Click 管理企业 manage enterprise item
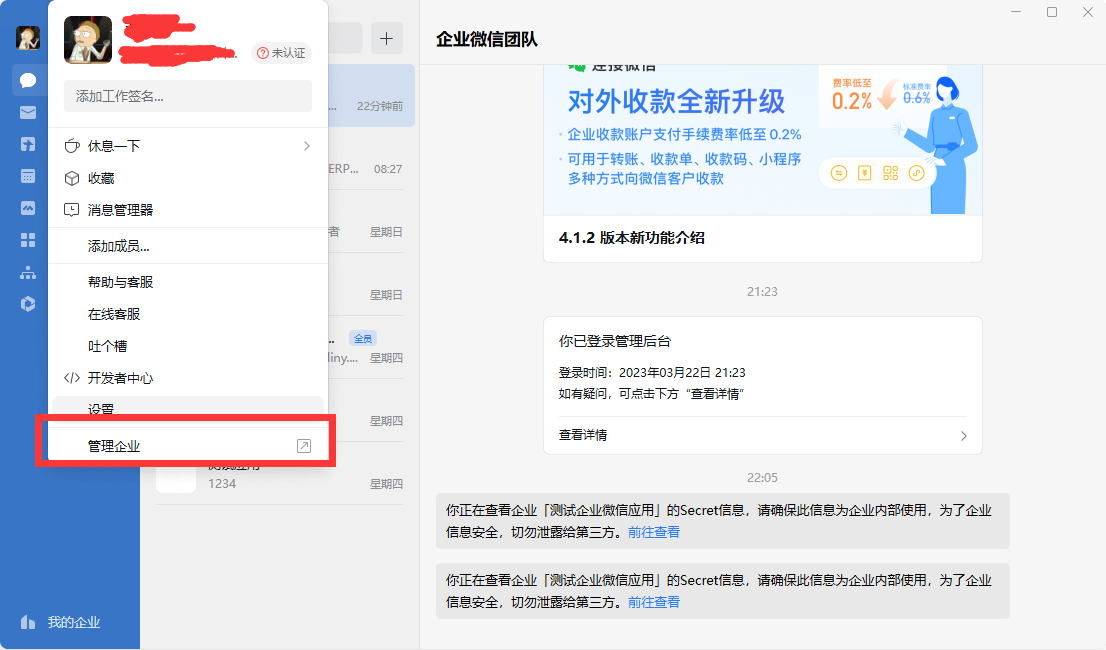 pos(188,446)
